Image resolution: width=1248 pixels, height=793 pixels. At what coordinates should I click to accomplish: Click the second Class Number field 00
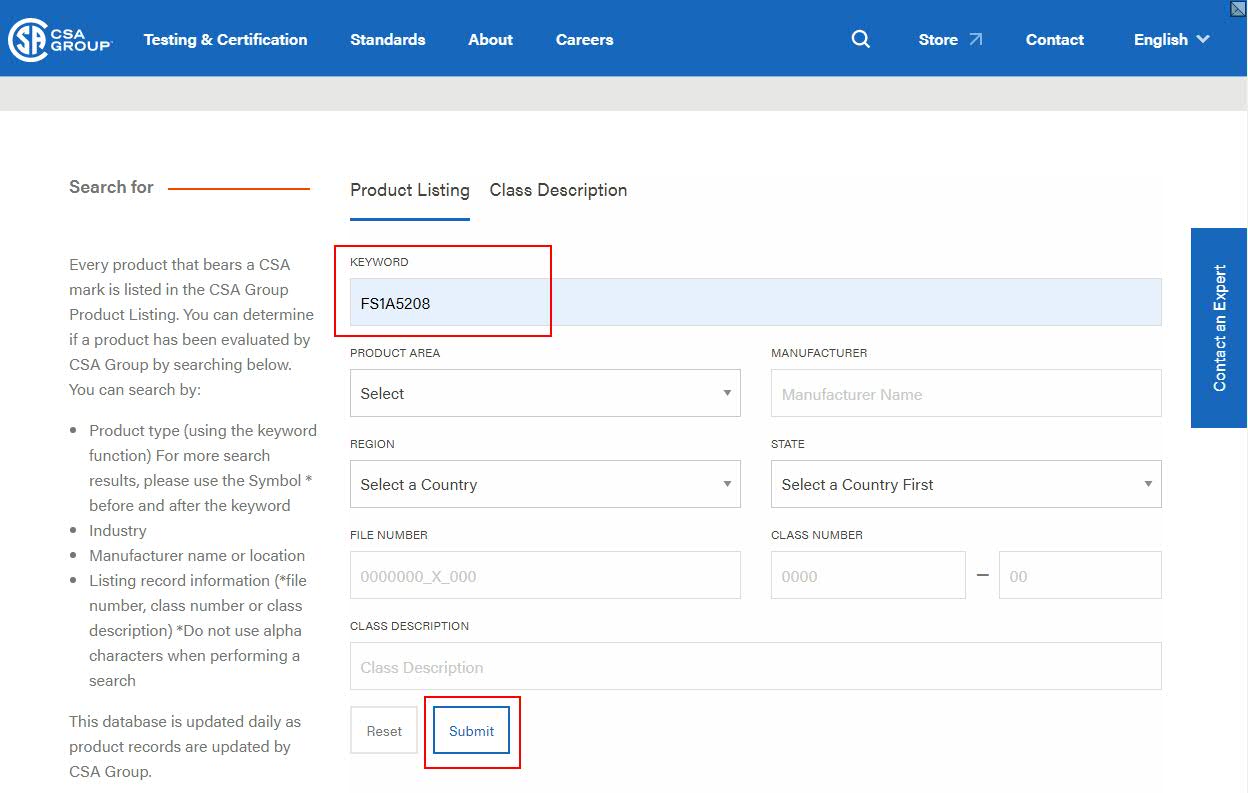(1080, 575)
